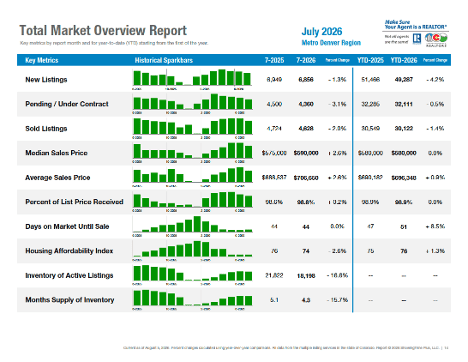Click the Months Supply of Inventory sparkbar chart

[x=192, y=299]
